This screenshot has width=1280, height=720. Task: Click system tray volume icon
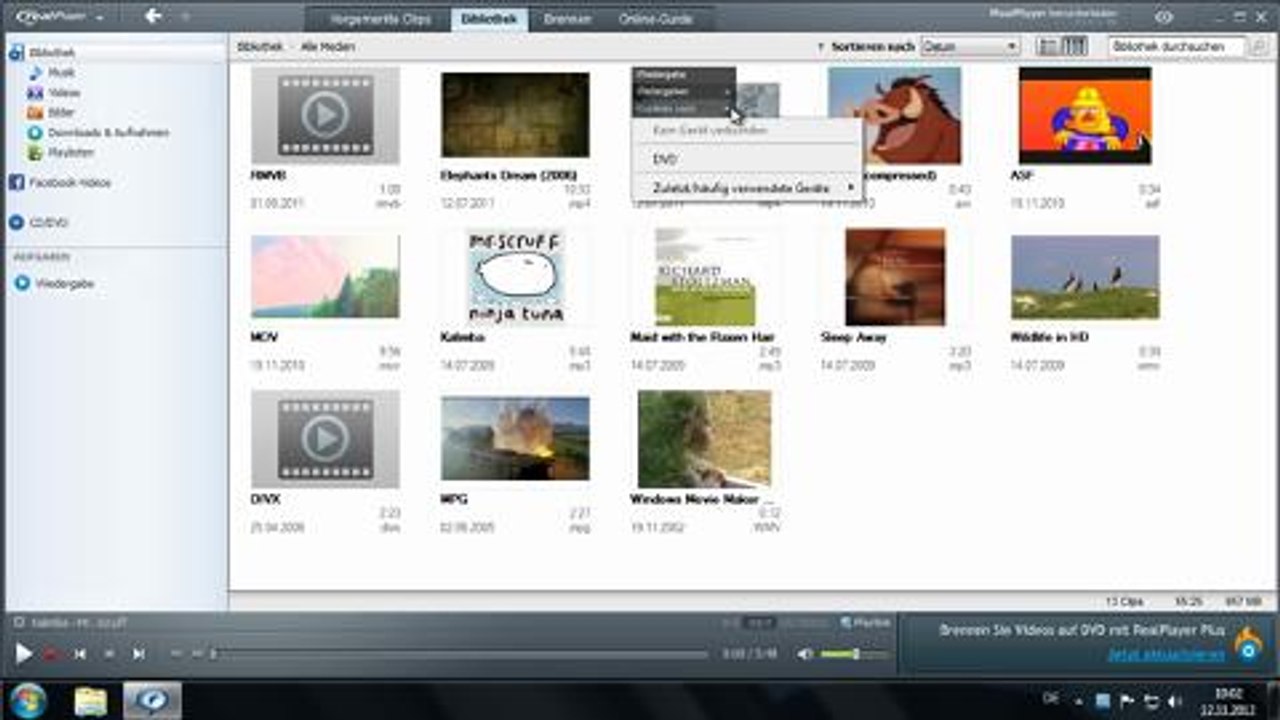[x=1174, y=701]
